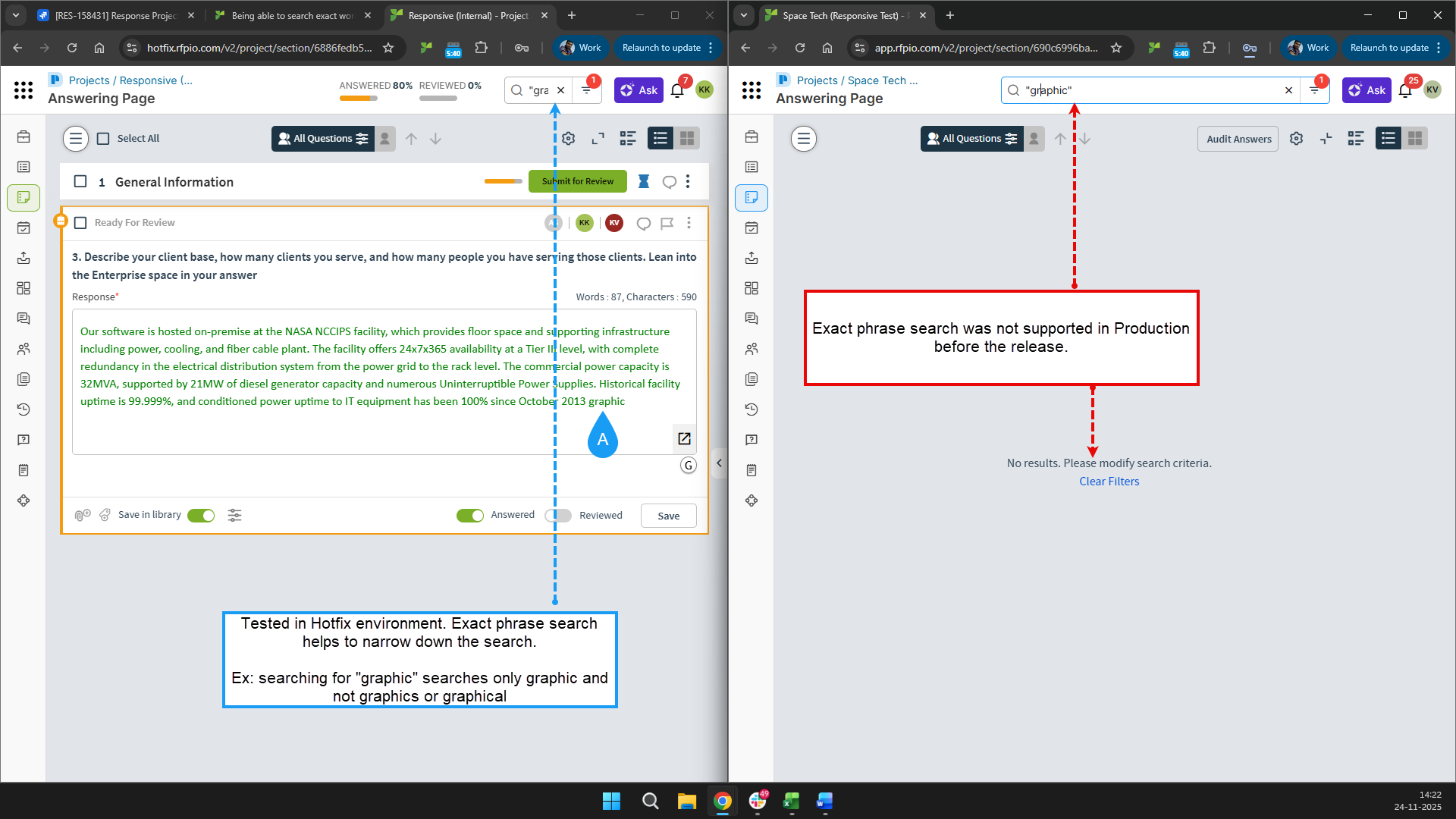
Task: Open notifications bell in left window
Action: point(677,90)
